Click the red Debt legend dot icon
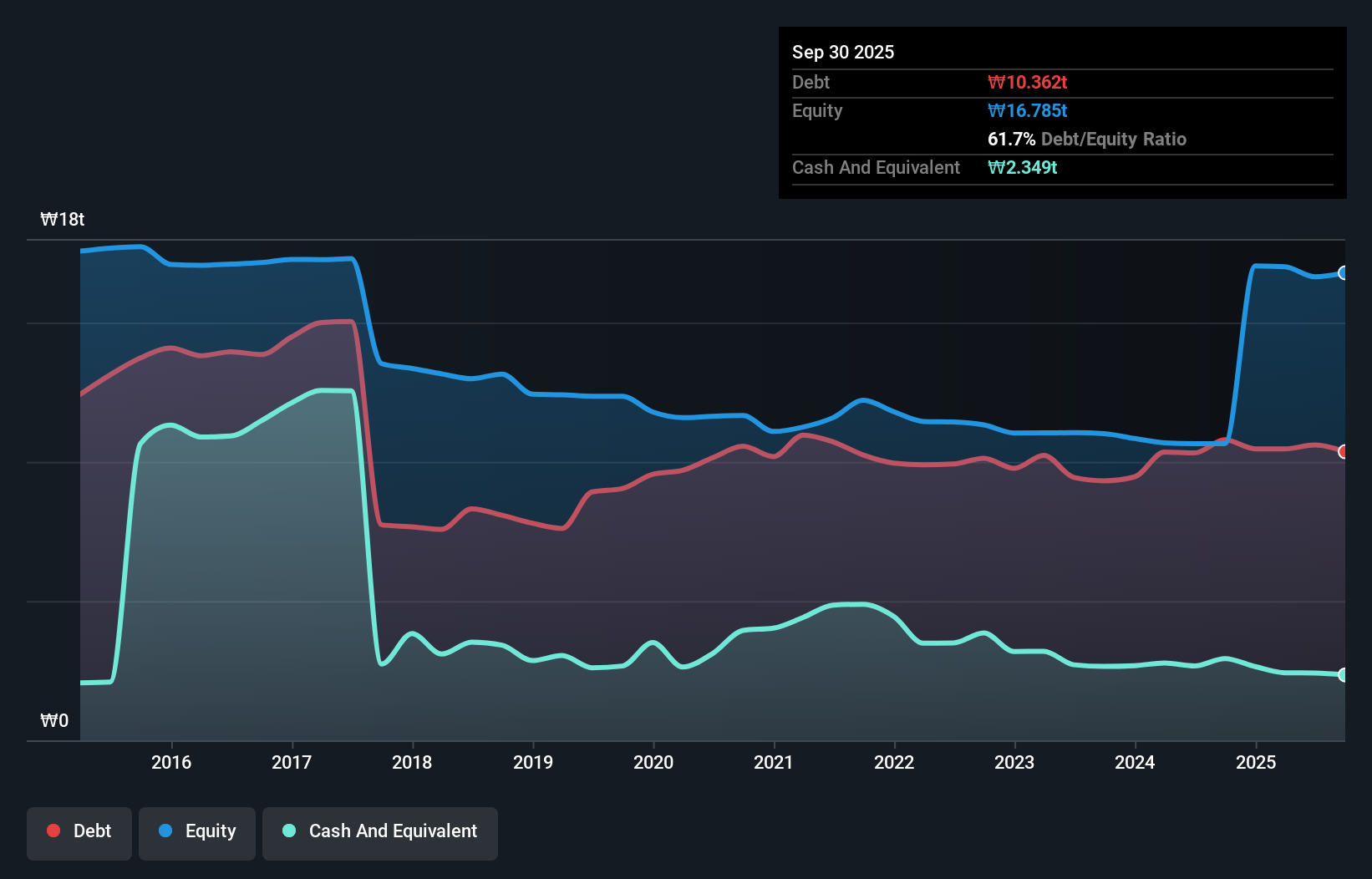 tap(52, 831)
